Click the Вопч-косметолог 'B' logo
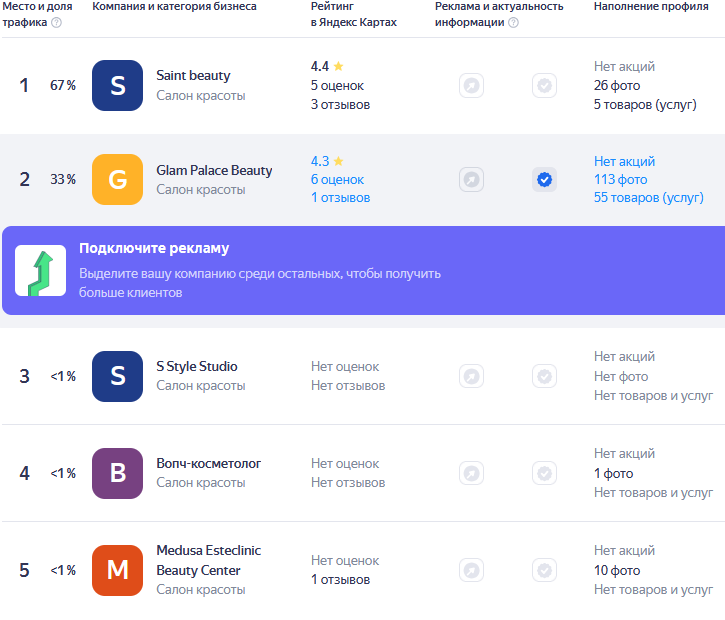Viewport: 725px width, 620px height. pos(117,473)
